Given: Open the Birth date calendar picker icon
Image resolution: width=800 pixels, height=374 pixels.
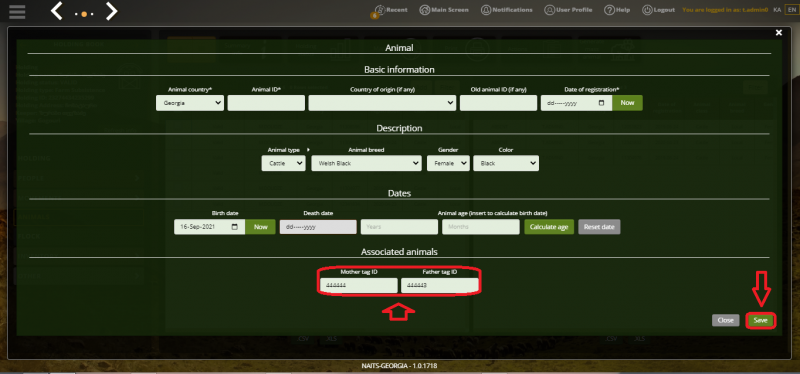Looking at the screenshot, I should pos(235,227).
